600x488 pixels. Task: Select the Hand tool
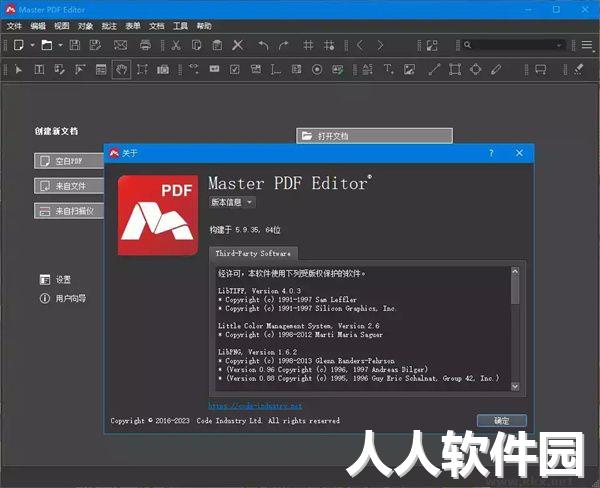pyautogui.click(x=121, y=70)
